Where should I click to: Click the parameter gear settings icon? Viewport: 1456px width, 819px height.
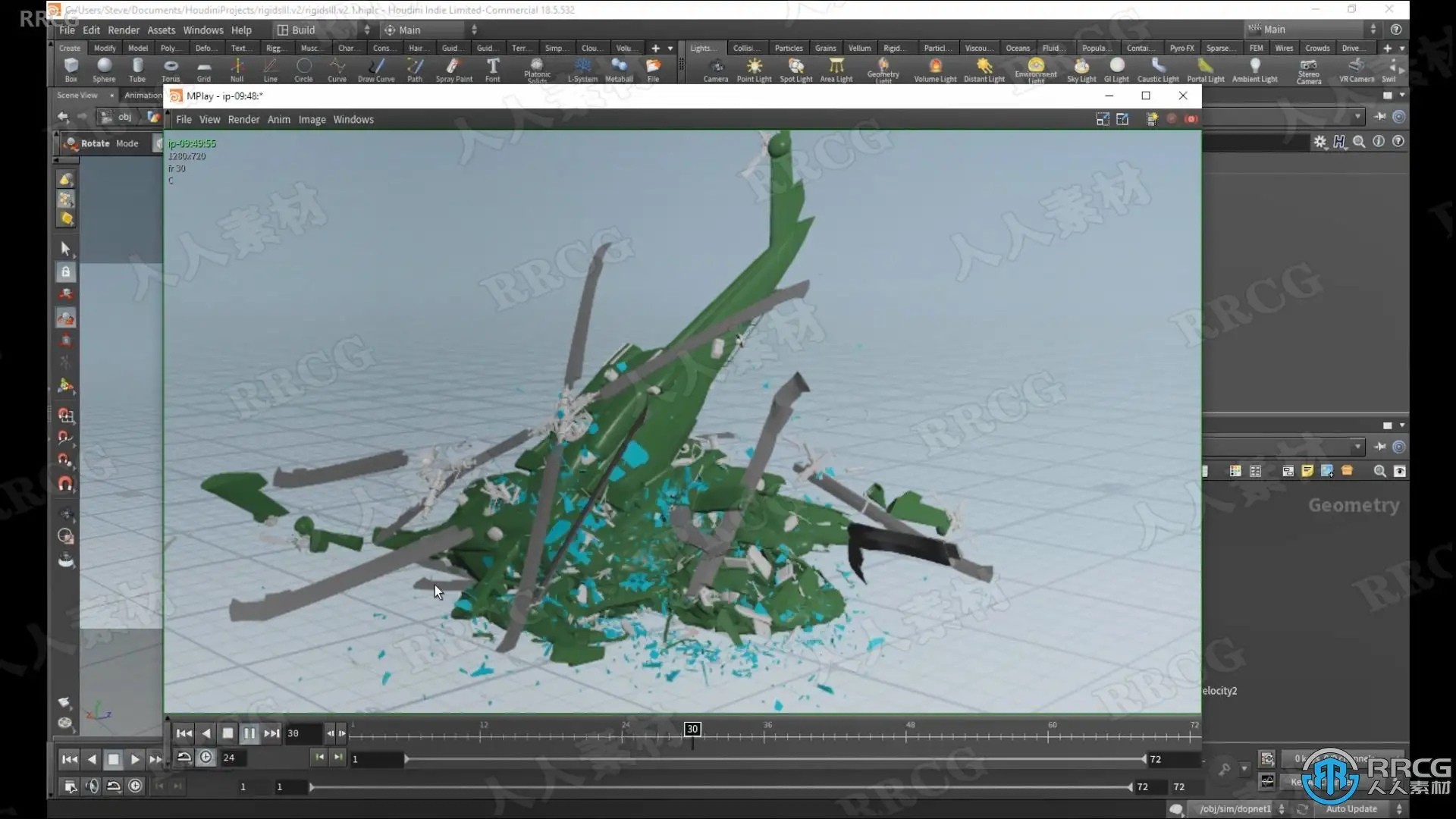1320,142
